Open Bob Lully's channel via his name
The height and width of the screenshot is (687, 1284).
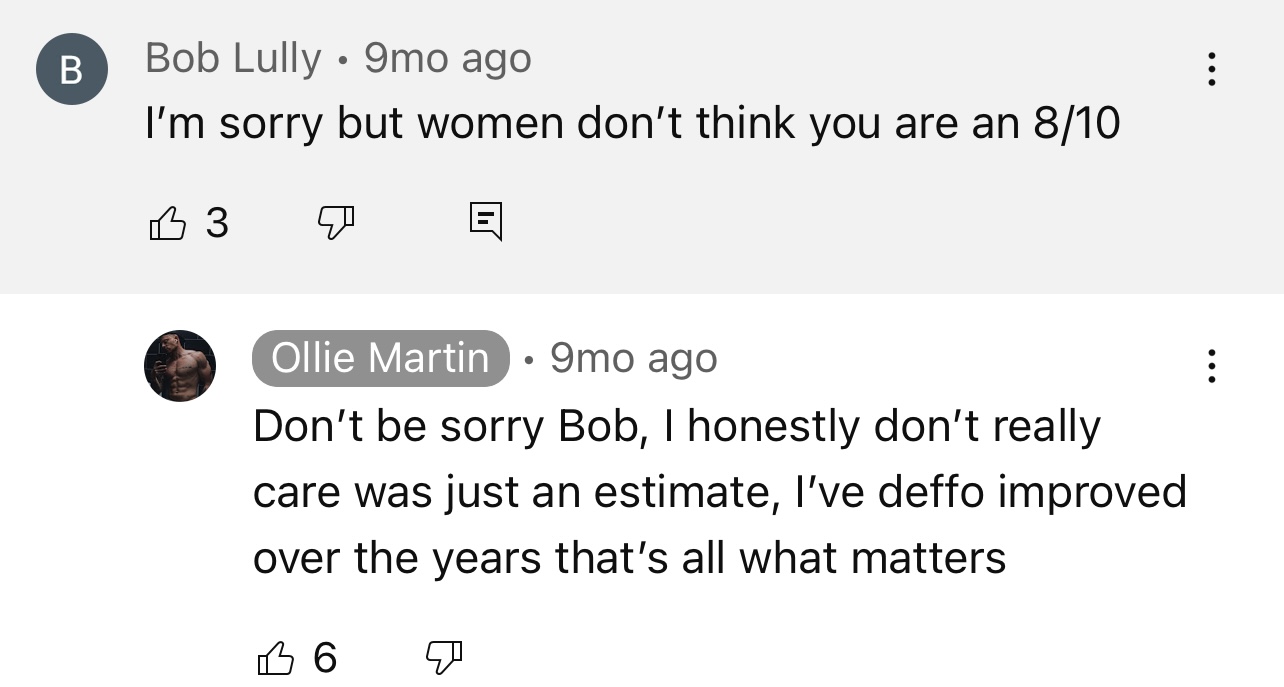coord(233,59)
